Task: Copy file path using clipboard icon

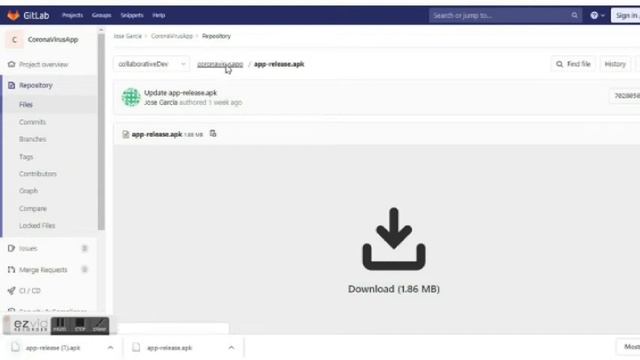Action: pos(213,133)
